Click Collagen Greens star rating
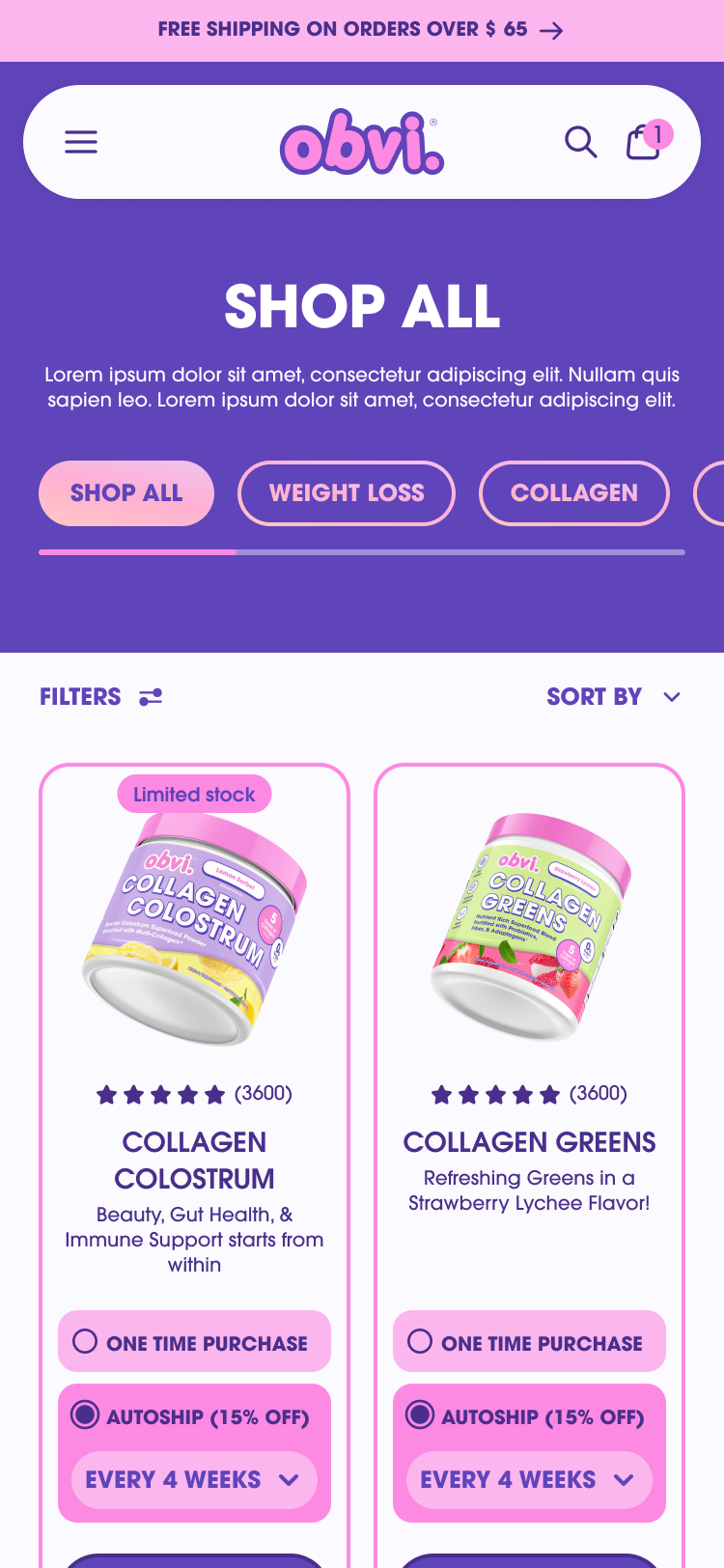Screen dimensions: 724x1568 pos(529,1094)
